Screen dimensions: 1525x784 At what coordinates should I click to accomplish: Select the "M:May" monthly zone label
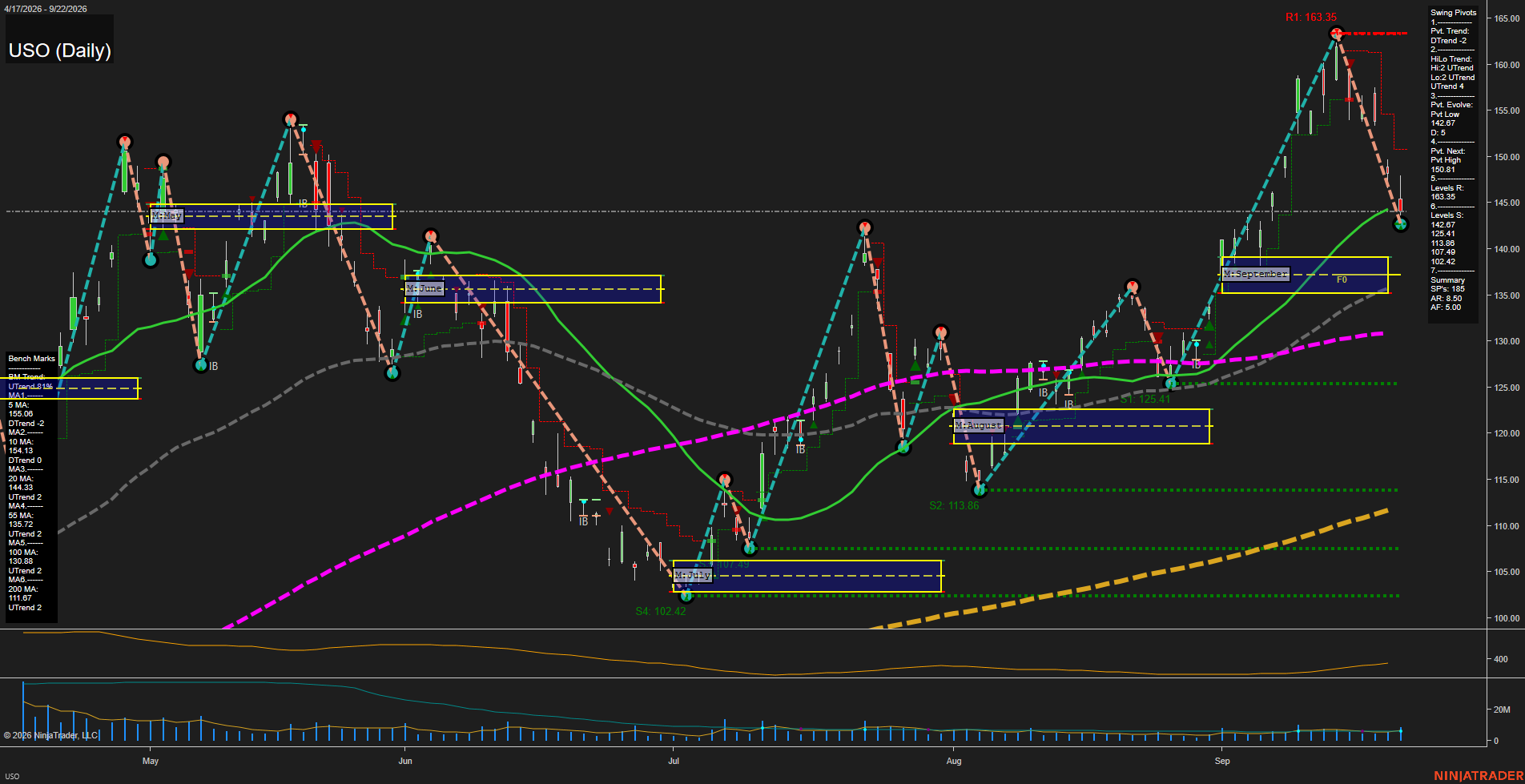point(167,215)
